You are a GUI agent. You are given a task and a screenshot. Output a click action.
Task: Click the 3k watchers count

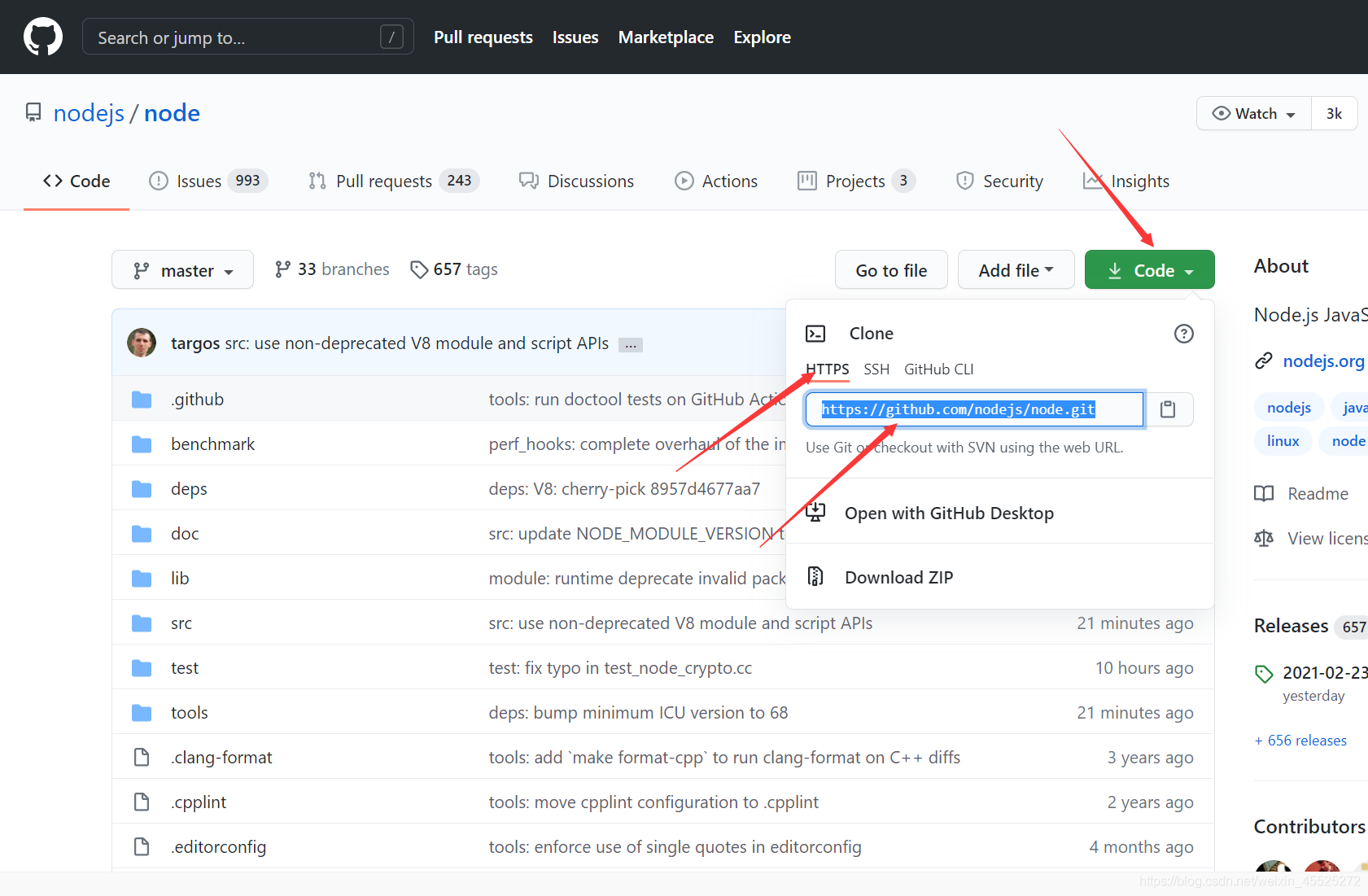coord(1334,113)
